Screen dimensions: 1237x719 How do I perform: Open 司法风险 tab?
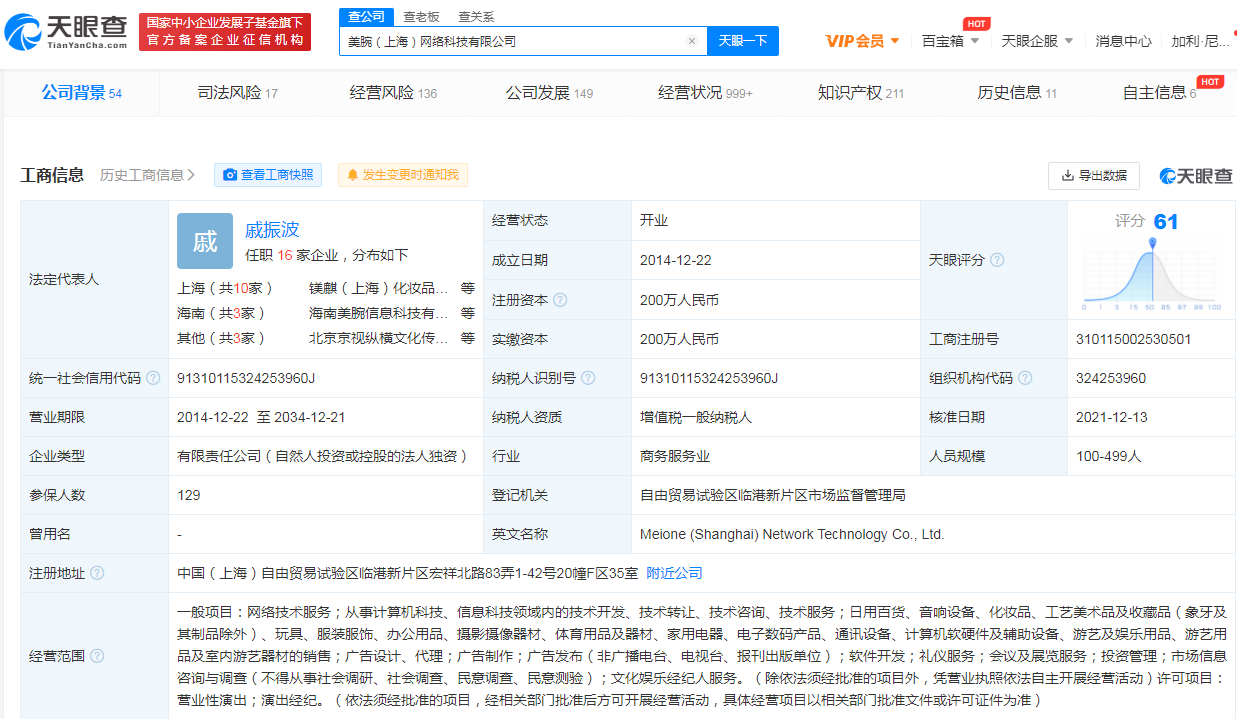click(238, 93)
